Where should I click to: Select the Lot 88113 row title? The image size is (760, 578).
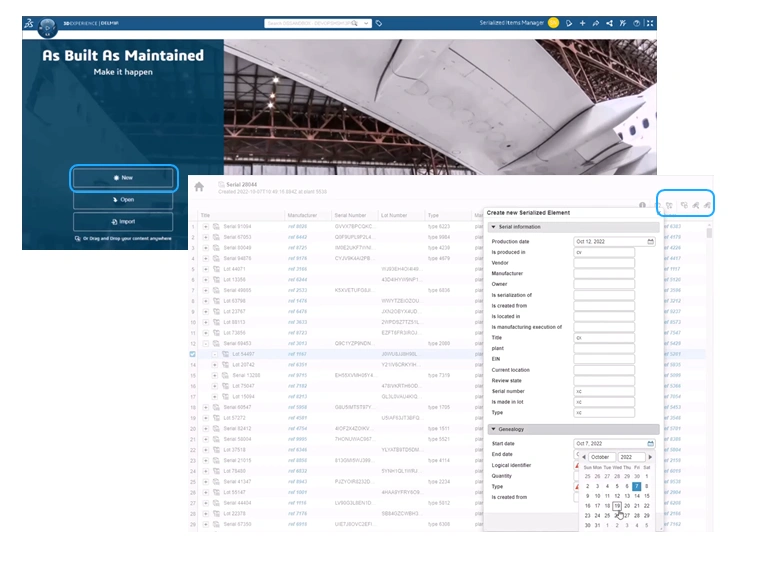coord(234,322)
